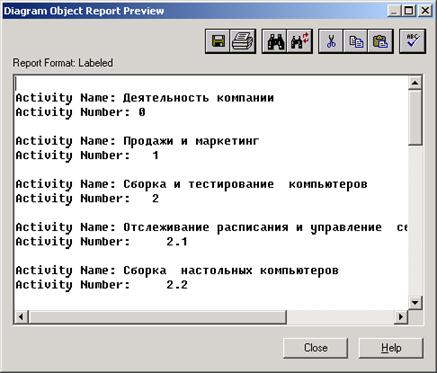Click the horizontal scrollbar left arrow
Viewport: 437px width, 373px height.
pos(21,317)
